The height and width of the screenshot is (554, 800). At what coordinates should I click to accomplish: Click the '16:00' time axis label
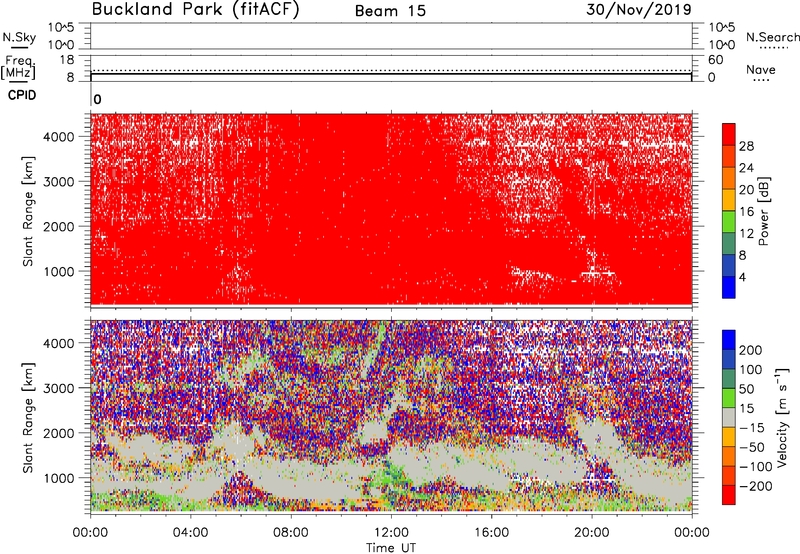[491, 533]
